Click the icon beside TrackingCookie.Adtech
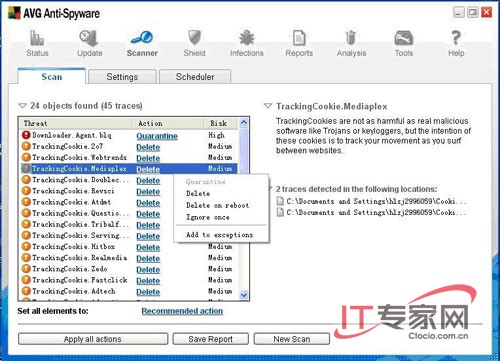This screenshot has height=361, width=500. pyautogui.click(x=26, y=291)
